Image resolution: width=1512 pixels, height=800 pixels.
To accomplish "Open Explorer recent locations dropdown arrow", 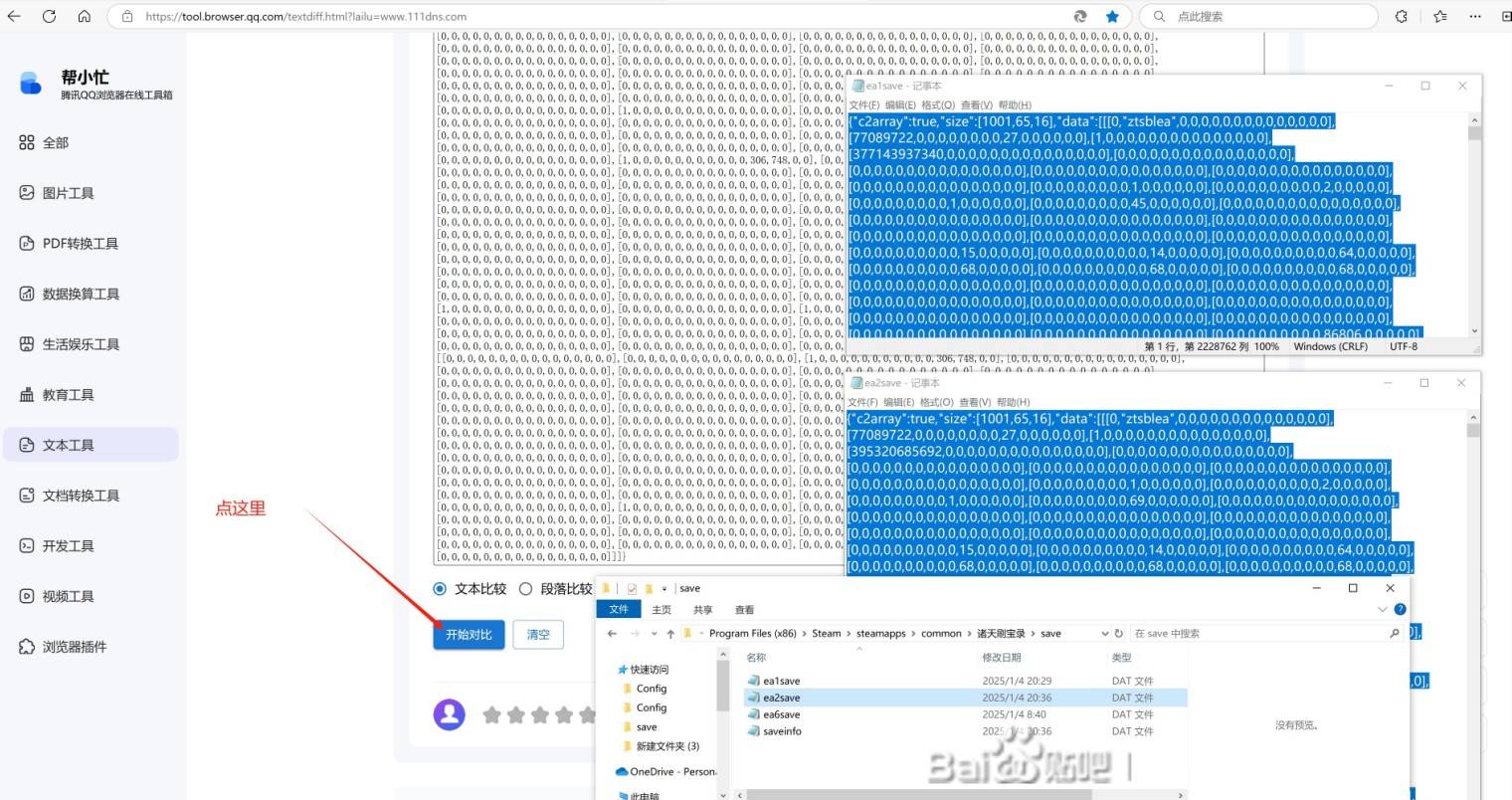I will point(654,634).
